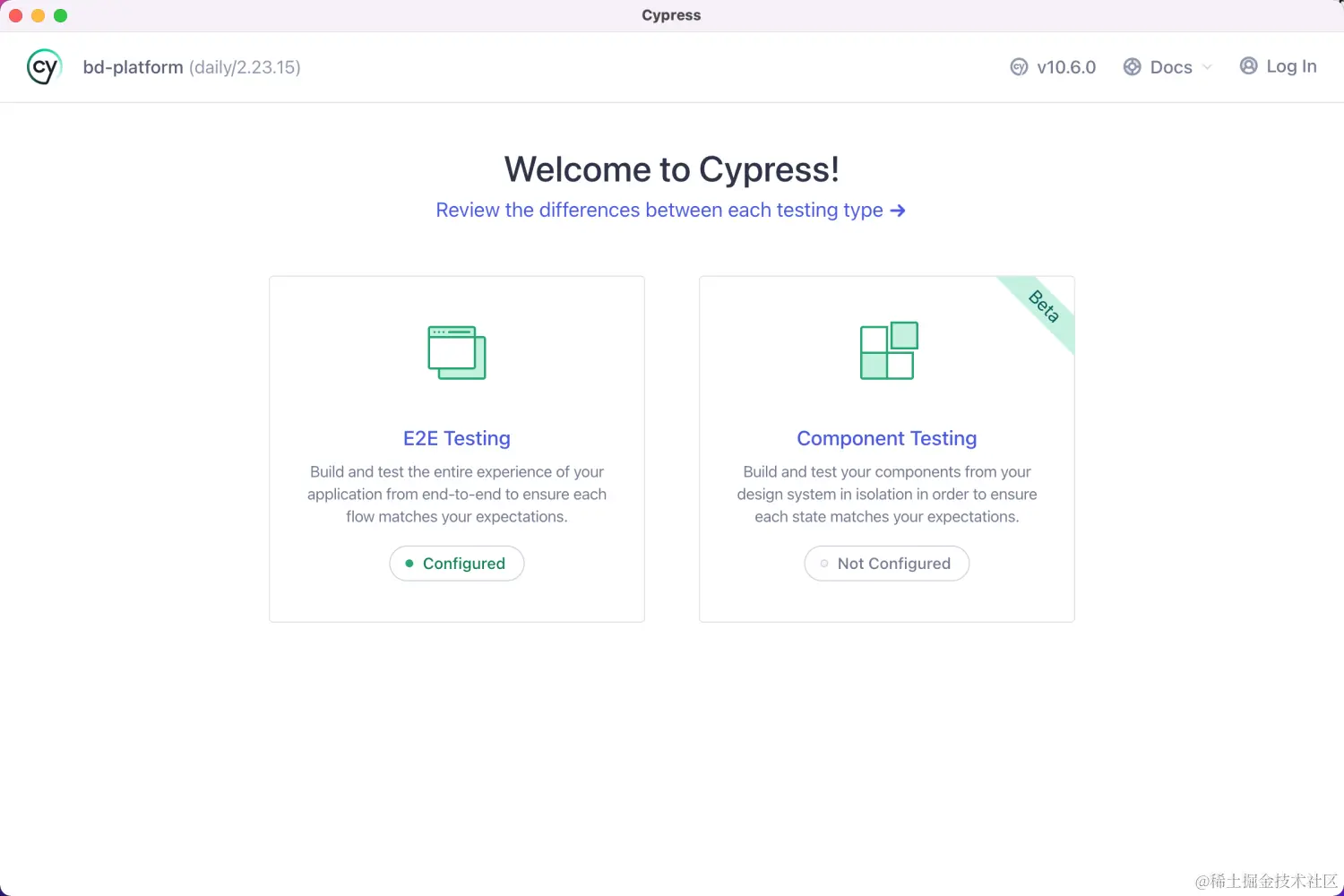Click the Welcome to Cypress! heading
Image resolution: width=1344 pixels, height=896 pixels.
(x=672, y=169)
